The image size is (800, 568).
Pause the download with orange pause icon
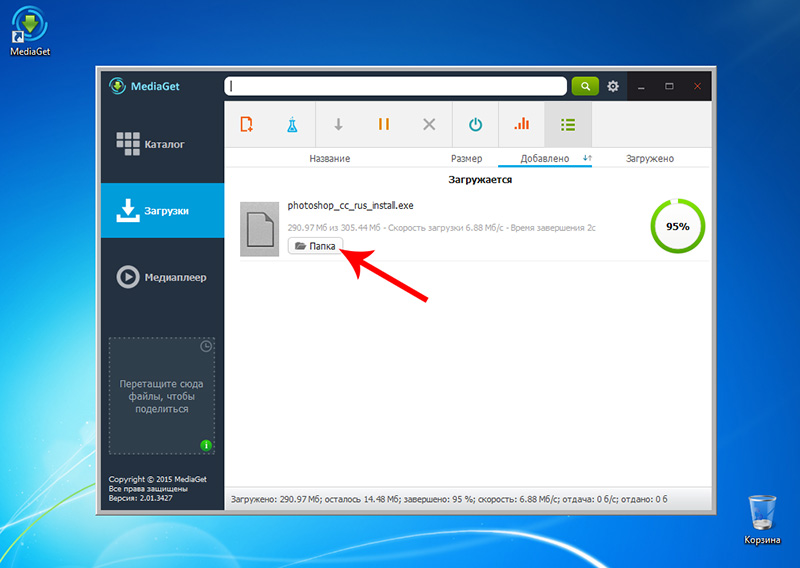point(384,125)
